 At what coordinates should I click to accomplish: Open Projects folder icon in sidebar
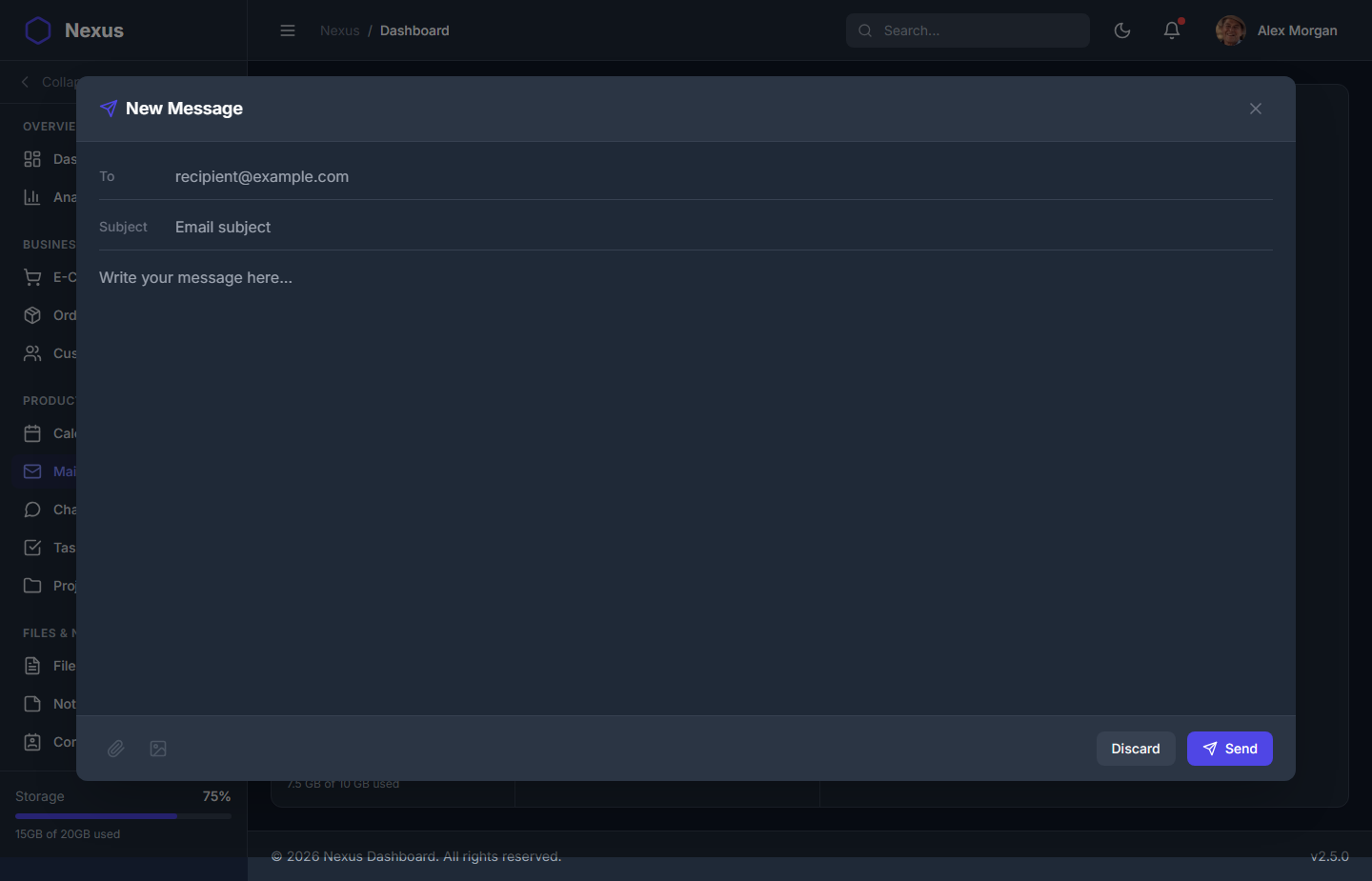click(x=32, y=586)
